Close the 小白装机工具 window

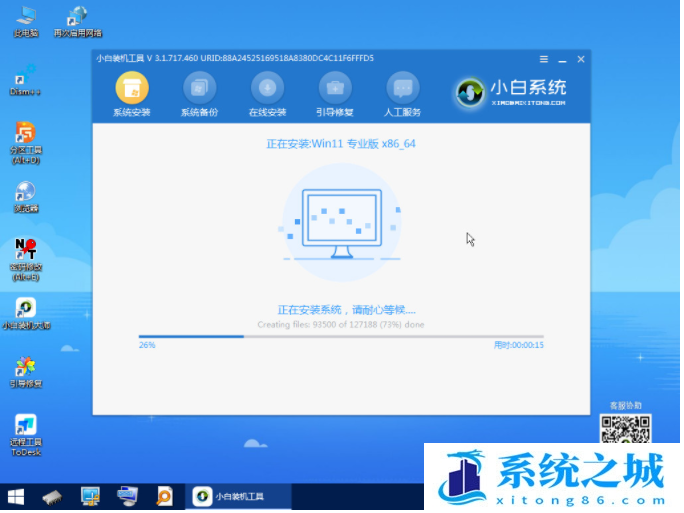581,59
